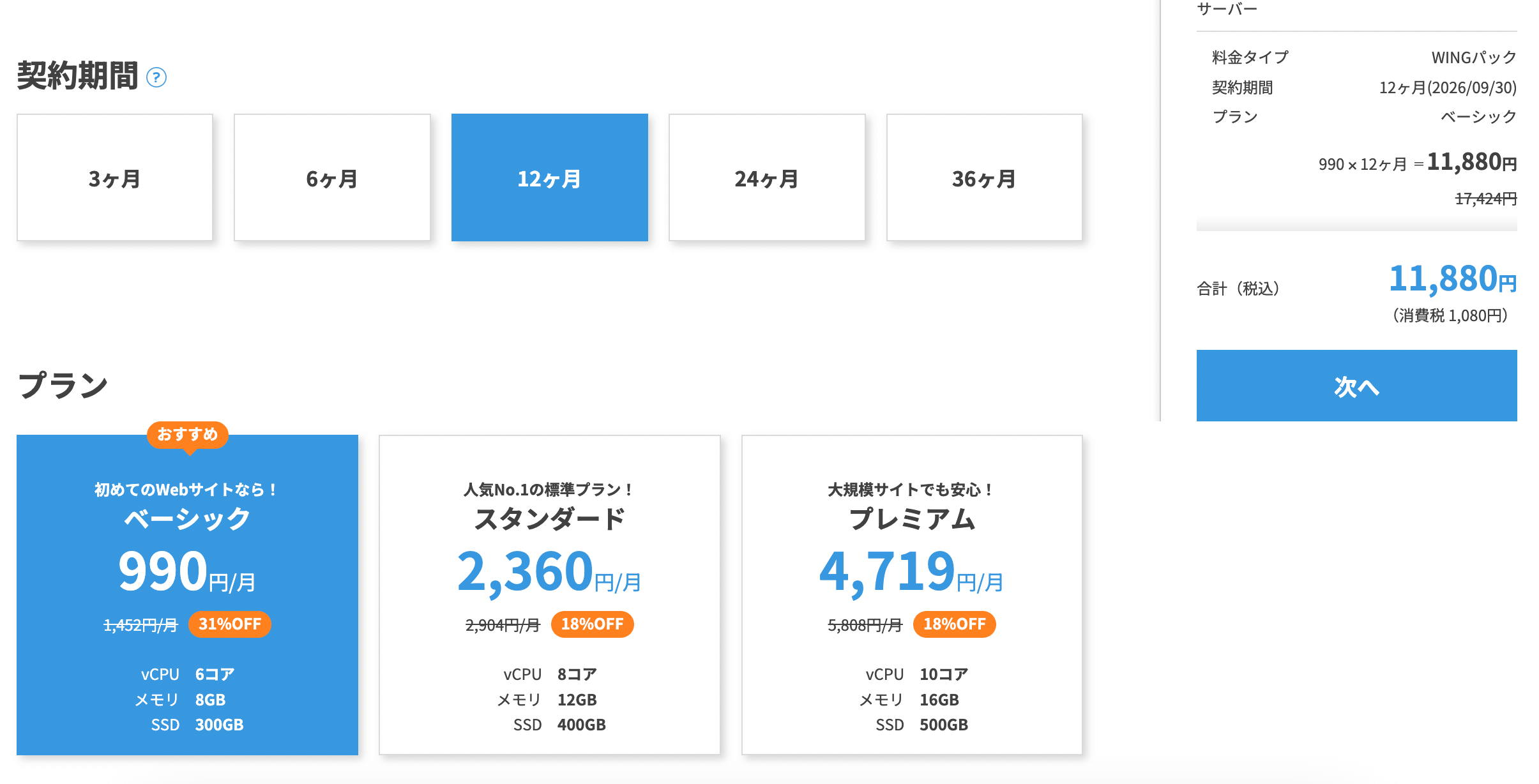The image size is (1539, 784).
Task: Select the ベーシック plan card
Action: (x=187, y=594)
